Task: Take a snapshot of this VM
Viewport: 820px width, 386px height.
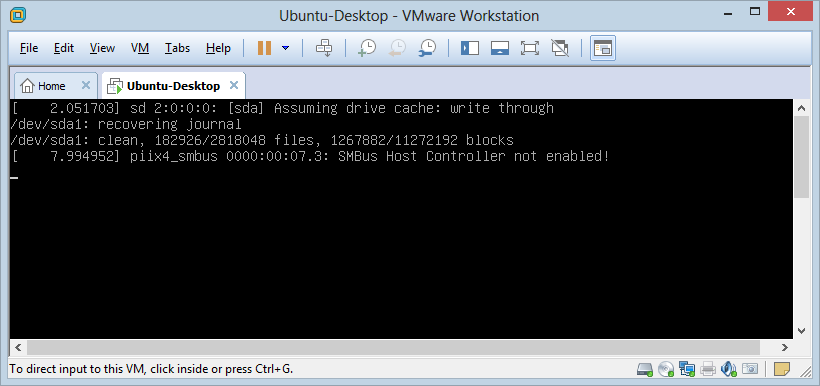Action: (x=367, y=48)
